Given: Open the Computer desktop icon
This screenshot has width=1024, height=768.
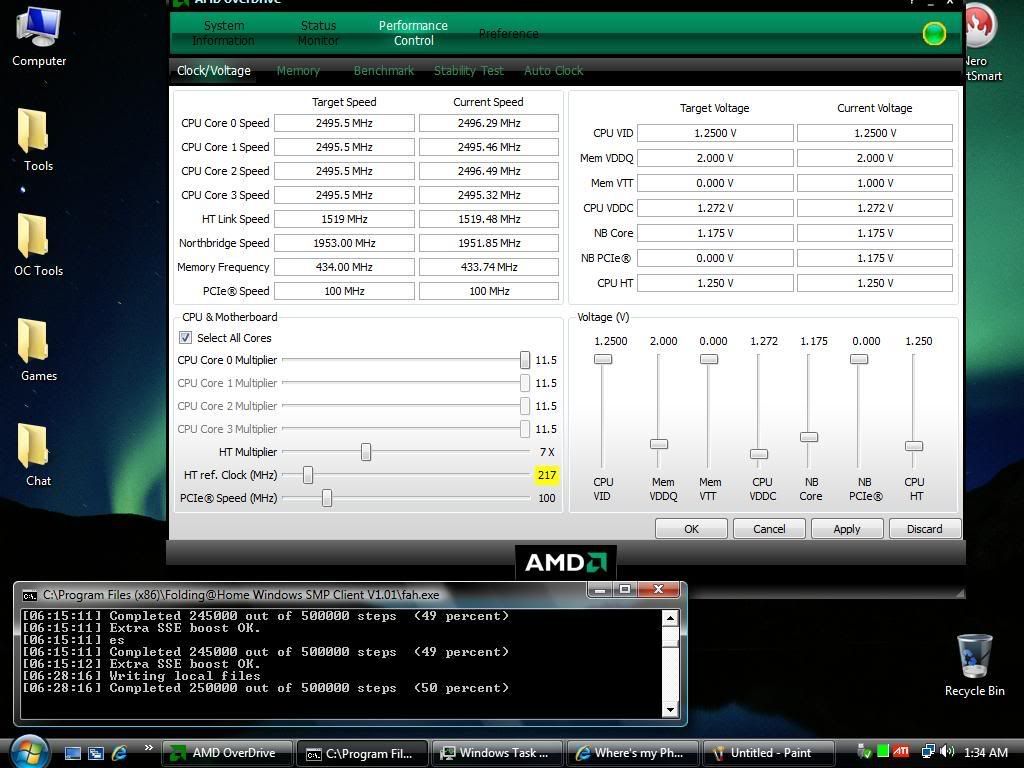Looking at the screenshot, I should point(39,36).
